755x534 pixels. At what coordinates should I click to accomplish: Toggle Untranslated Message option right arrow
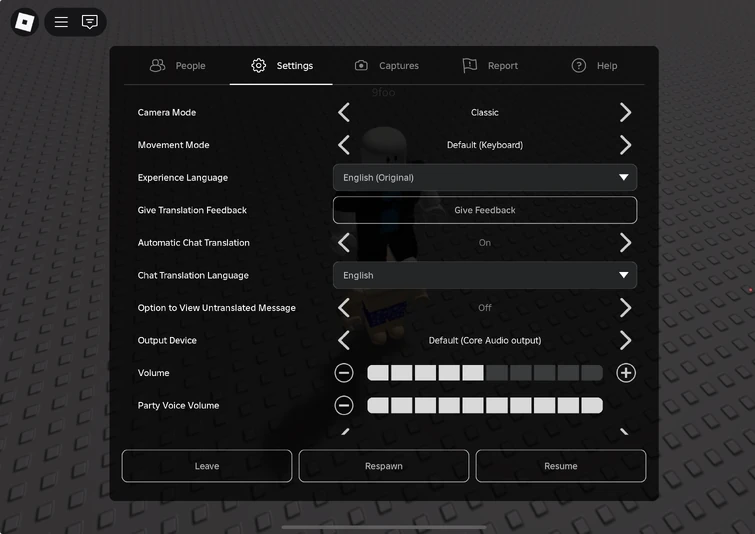[x=625, y=308]
